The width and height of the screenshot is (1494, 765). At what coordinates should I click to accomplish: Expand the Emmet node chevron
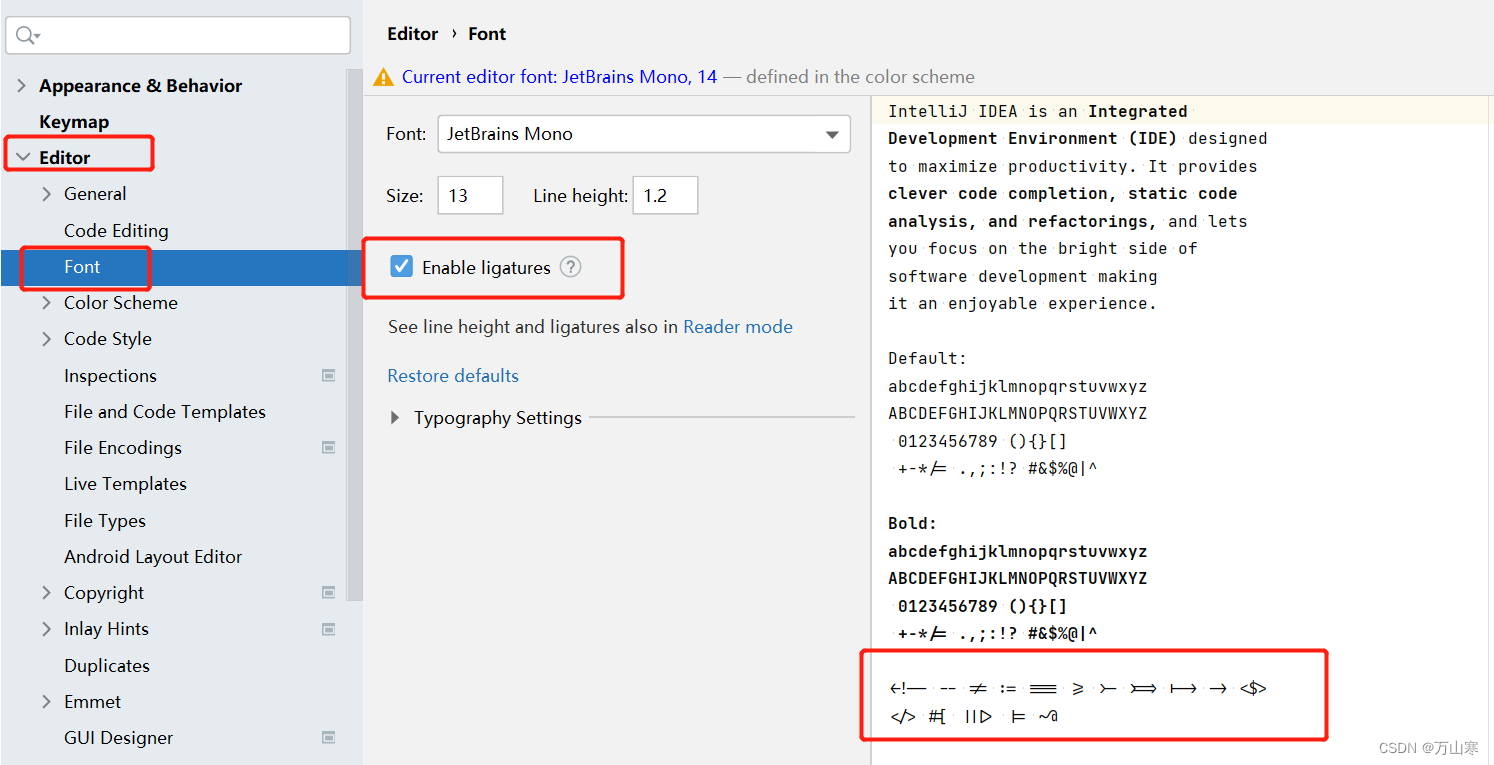(46, 701)
